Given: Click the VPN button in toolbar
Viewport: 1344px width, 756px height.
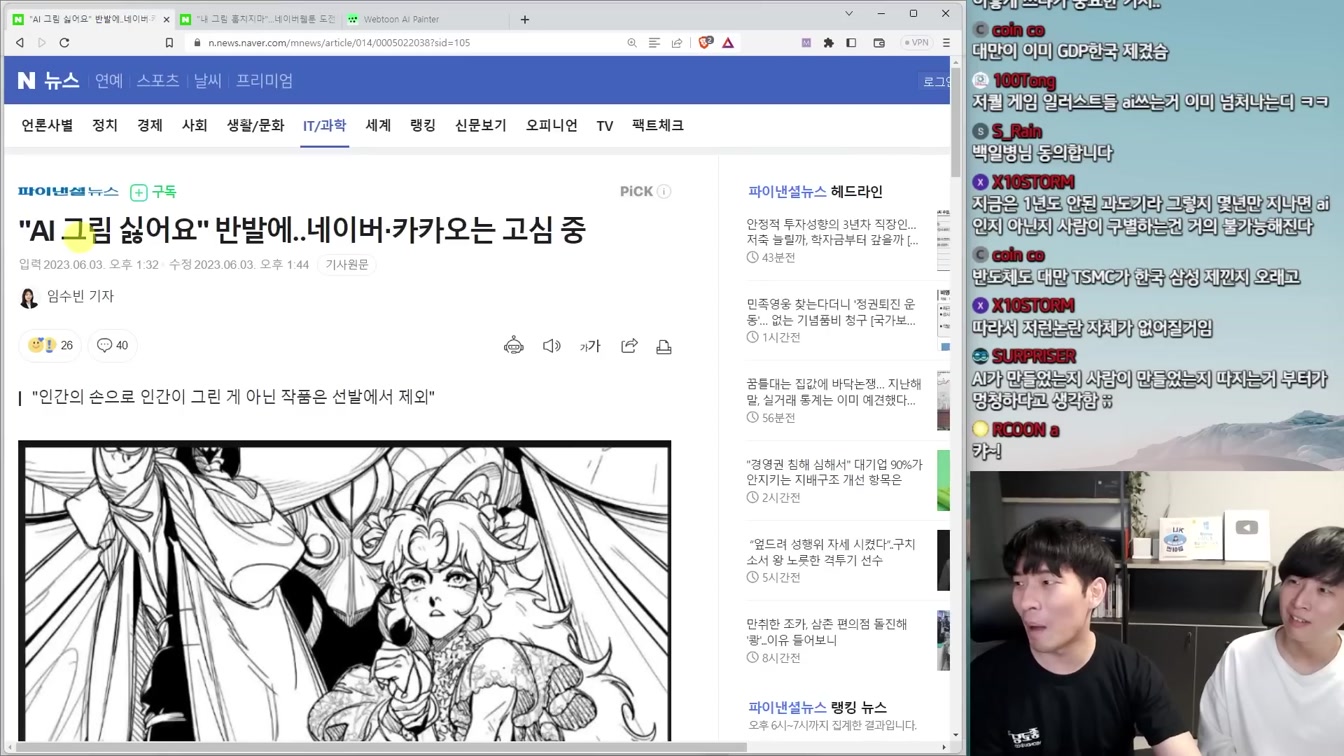Looking at the screenshot, I should [x=916, y=43].
